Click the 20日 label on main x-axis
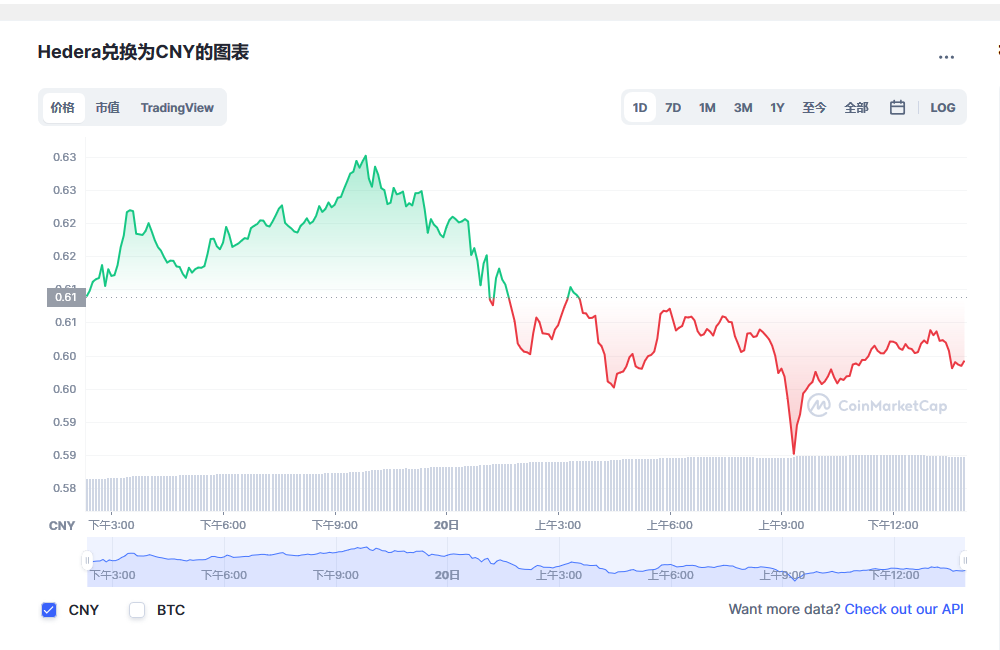The height and width of the screenshot is (650, 1000). coord(446,525)
